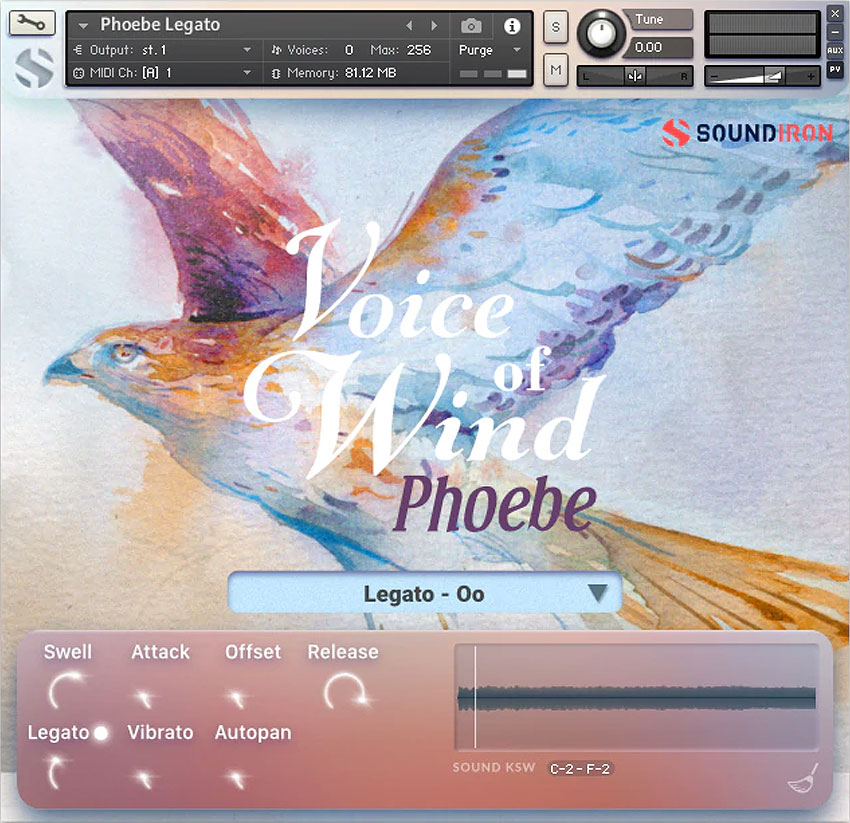Image resolution: width=850 pixels, height=823 pixels.
Task: Click the MIDI channel icon
Action: [79, 73]
